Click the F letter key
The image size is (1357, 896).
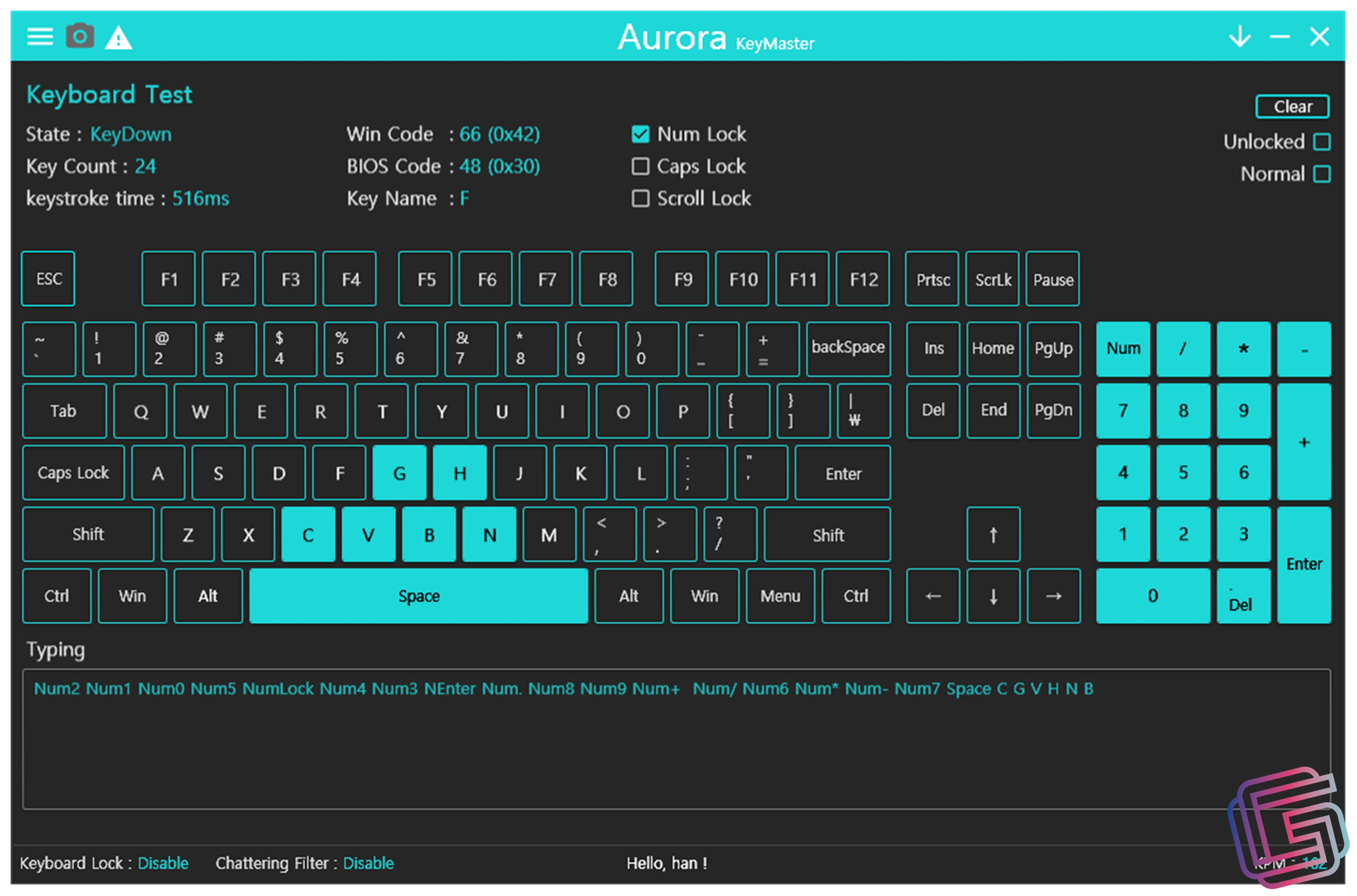tap(339, 472)
